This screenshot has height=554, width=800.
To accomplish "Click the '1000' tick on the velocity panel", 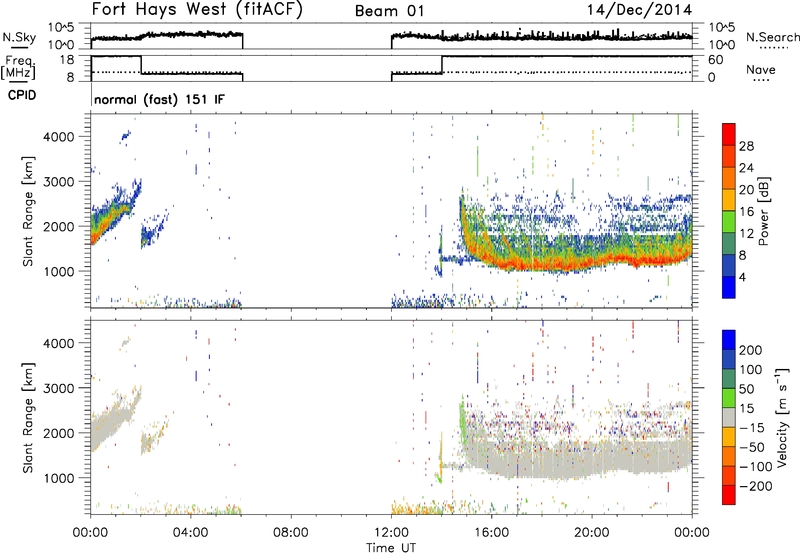I will [x=58, y=478].
